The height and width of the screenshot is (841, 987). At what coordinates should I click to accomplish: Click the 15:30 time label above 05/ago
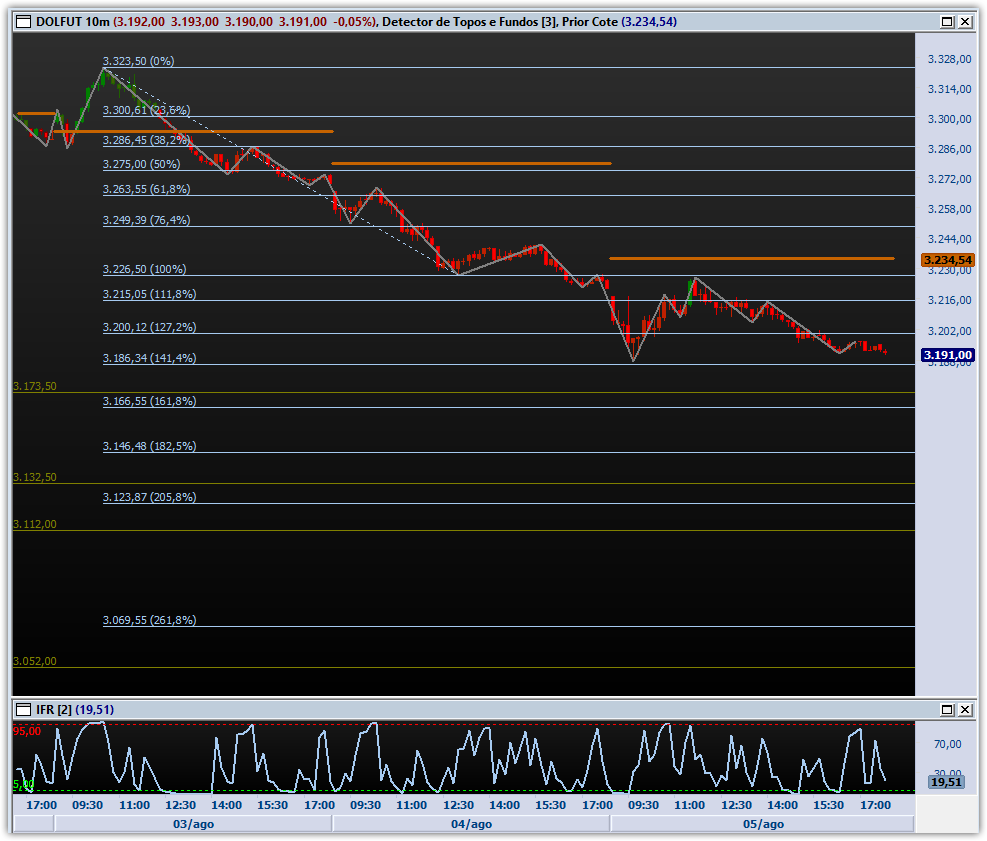pos(828,806)
